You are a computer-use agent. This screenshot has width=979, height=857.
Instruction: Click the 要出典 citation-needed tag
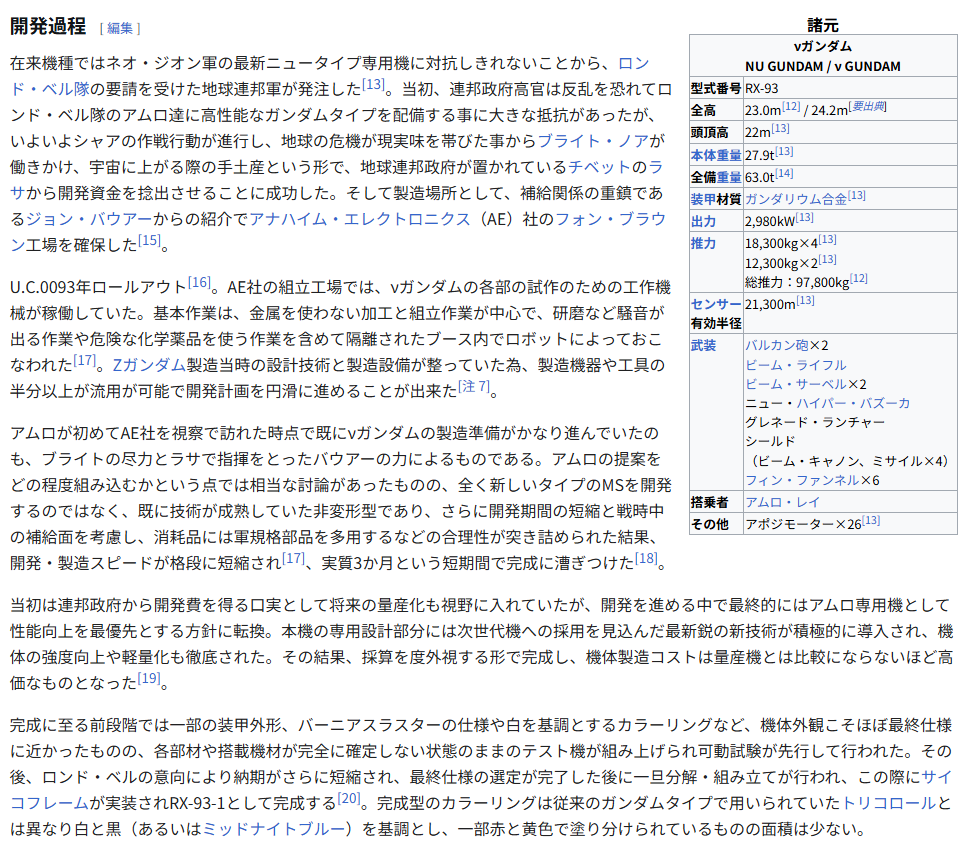pyautogui.click(x=868, y=107)
